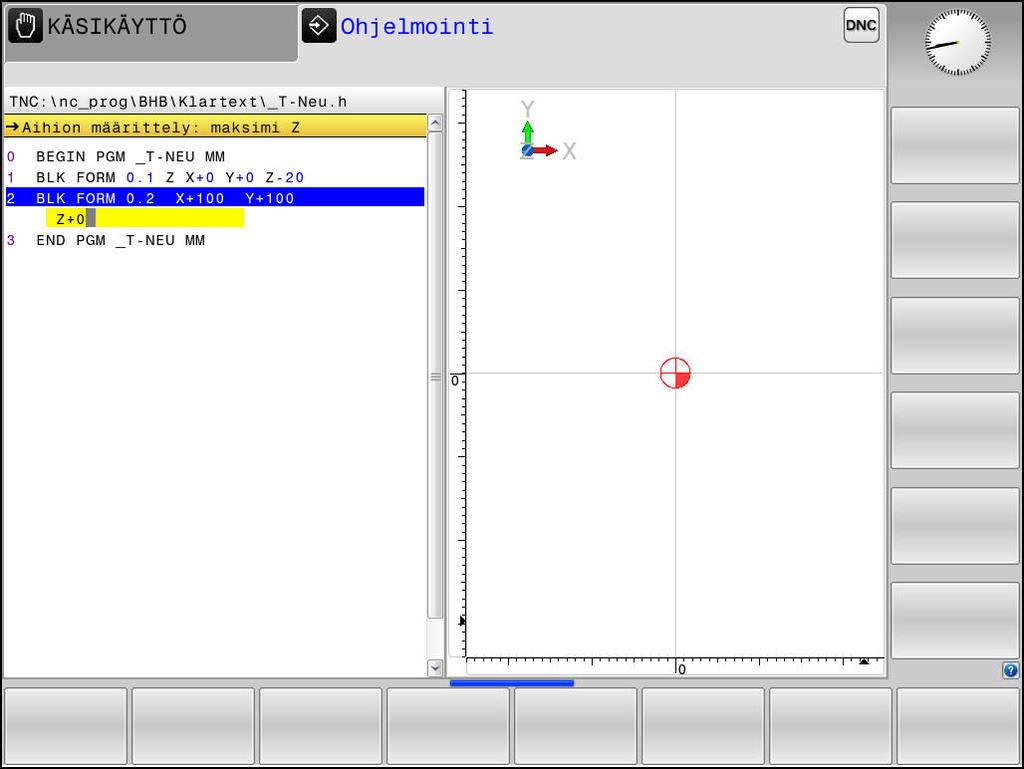Viewport: 1024px width, 769px height.
Task: Click the black marker on horizontal ruler
Action: pos(864,661)
